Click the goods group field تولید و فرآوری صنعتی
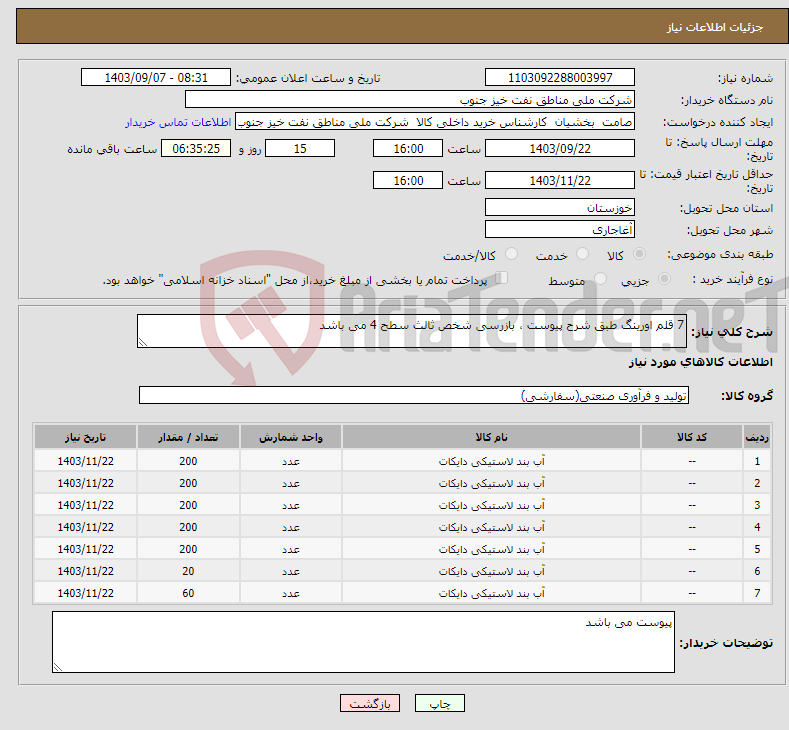 tap(414, 395)
